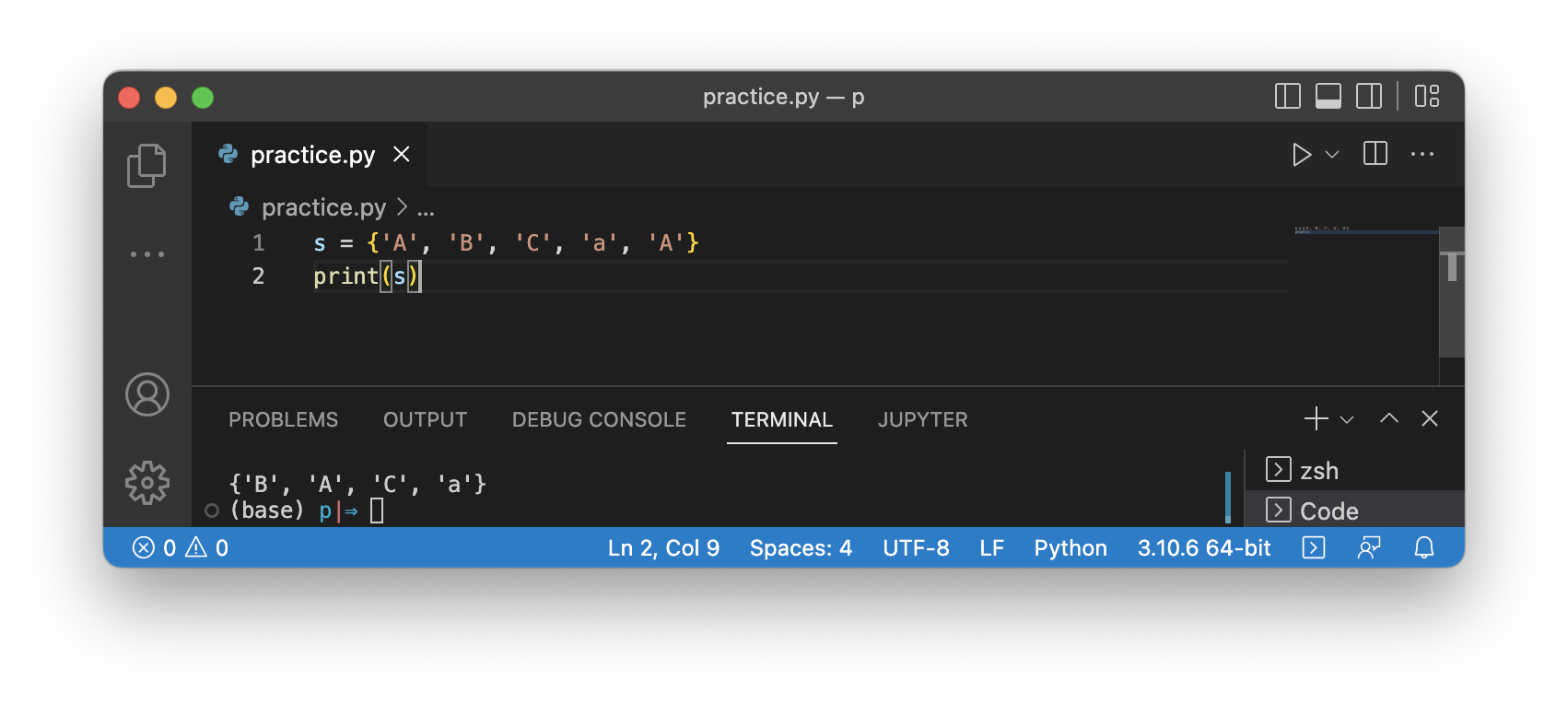This screenshot has width=1568, height=704.
Task: Toggle the primary side bar visibility
Action: coord(1288,96)
